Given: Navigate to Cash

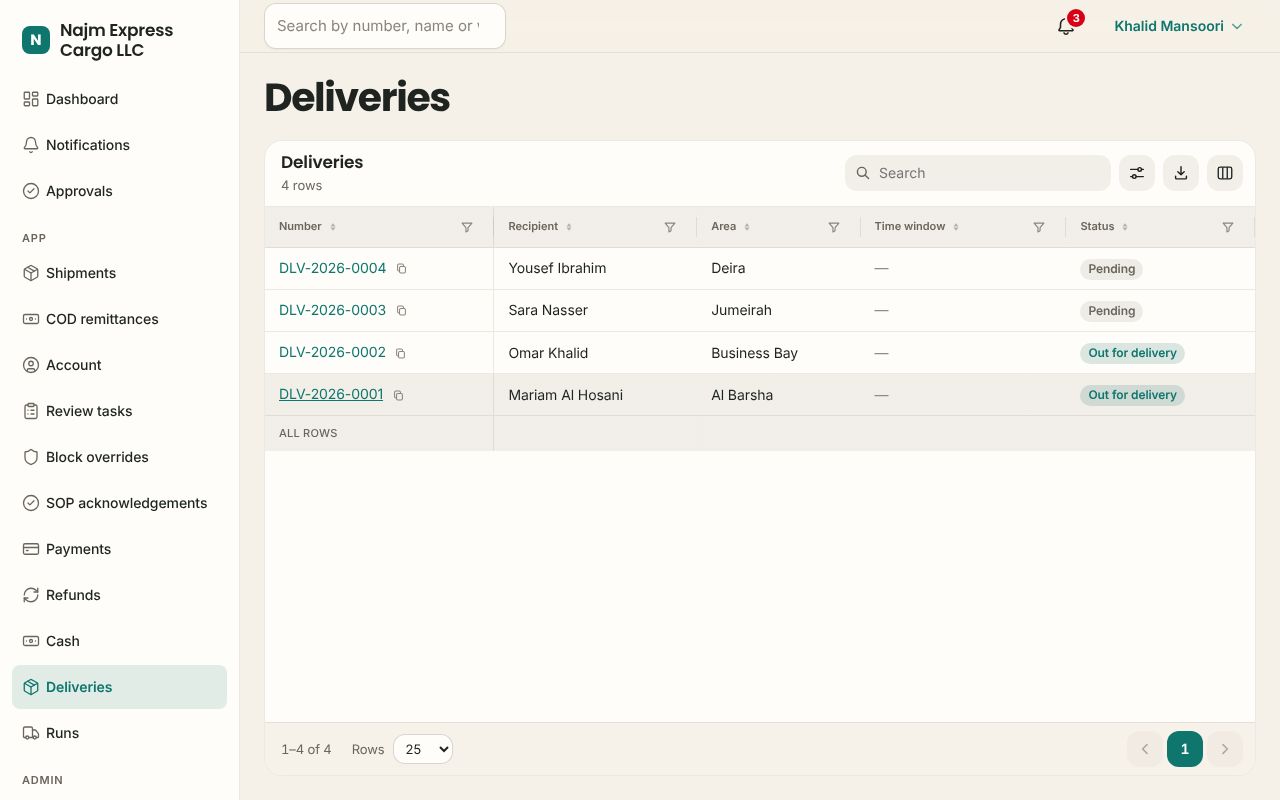Looking at the screenshot, I should [120, 641].
